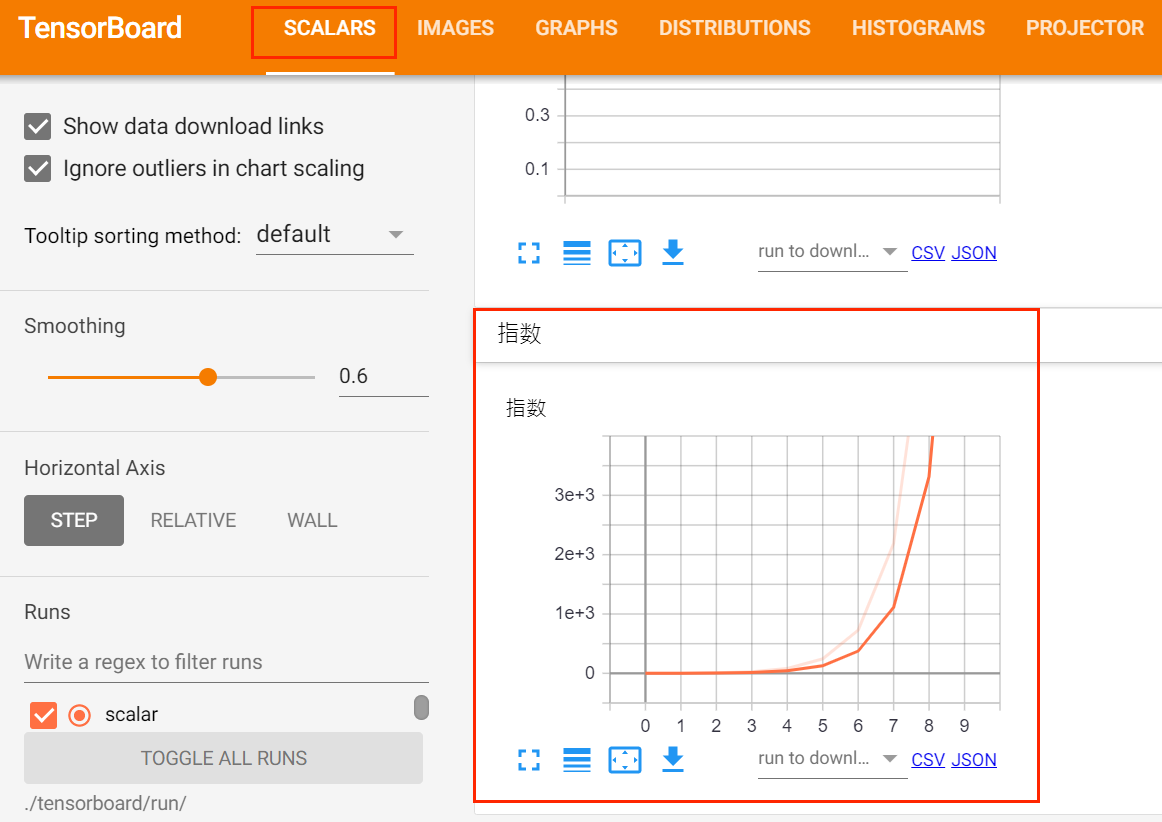
Task: Expand upper chart to full size
Action: 528,253
